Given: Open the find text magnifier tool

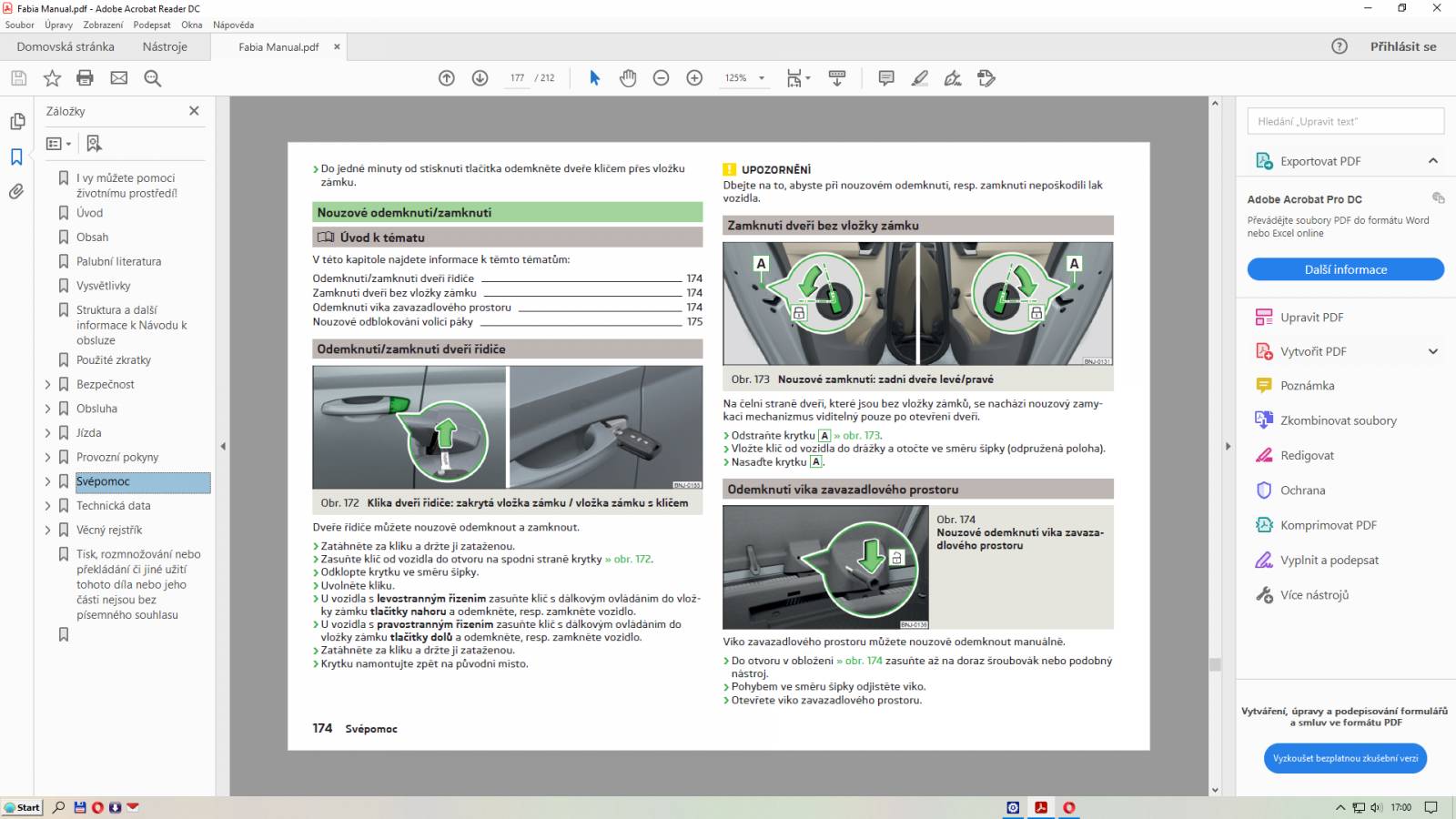Looking at the screenshot, I should tap(153, 78).
